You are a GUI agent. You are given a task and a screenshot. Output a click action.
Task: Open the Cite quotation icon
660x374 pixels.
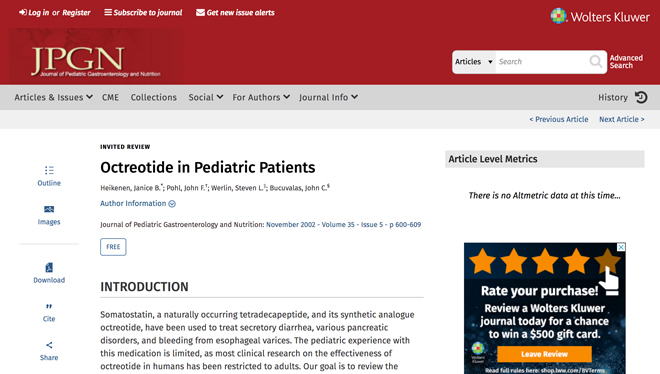[49, 306]
